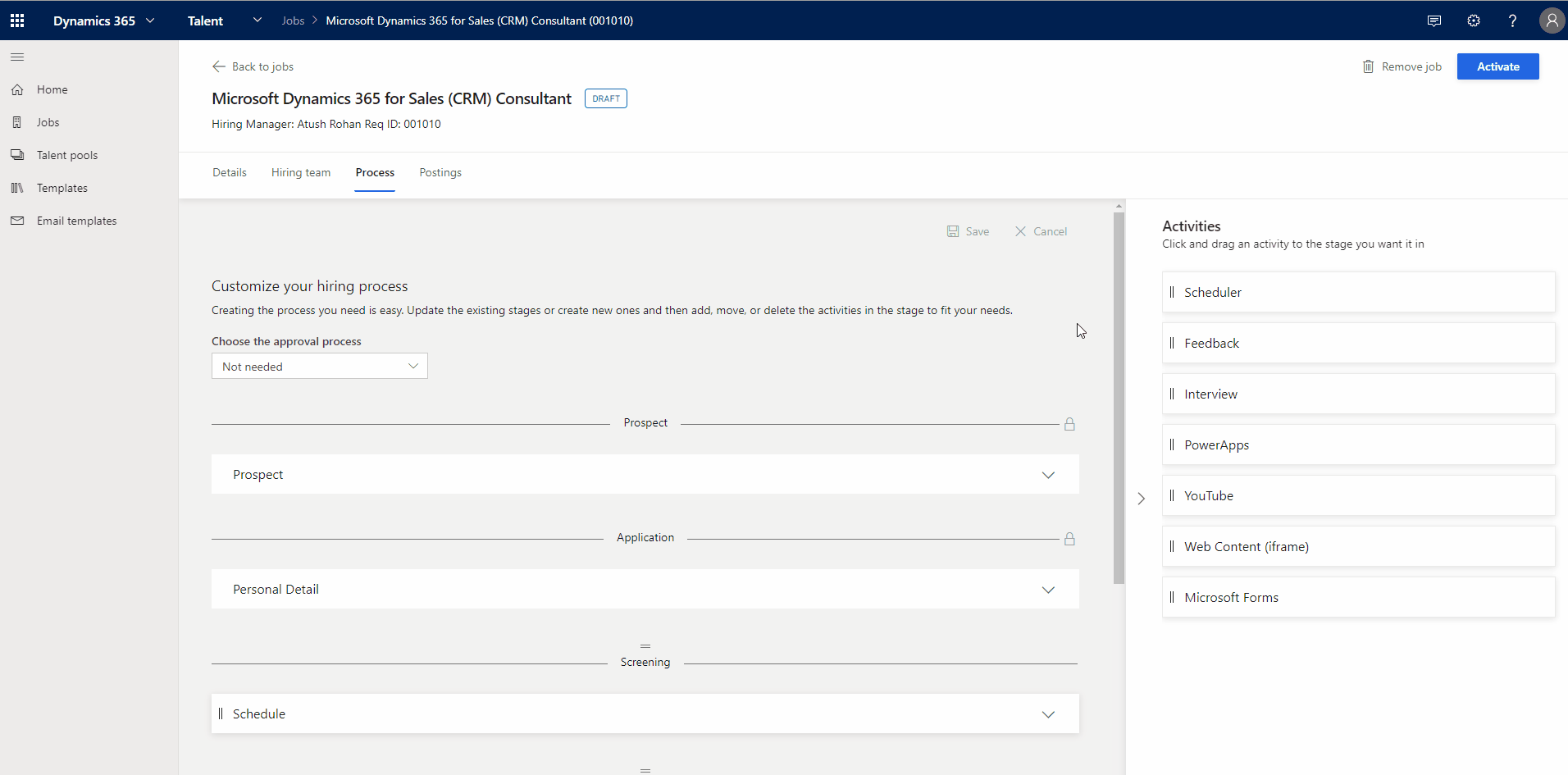
Task: Click the Save disk icon
Action: click(953, 231)
